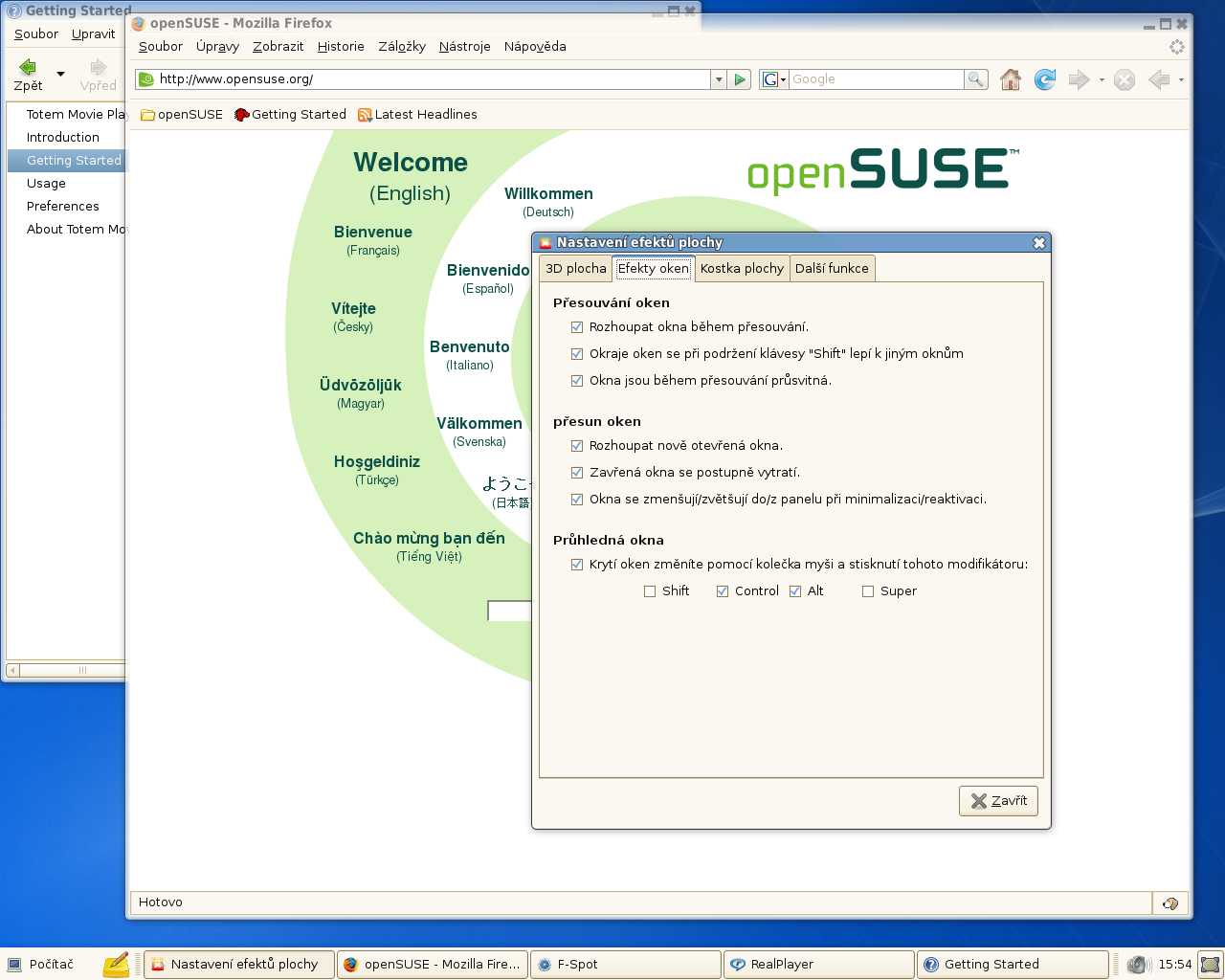The width and height of the screenshot is (1225, 980).
Task: Click the Zavřít button
Action: coord(998,801)
